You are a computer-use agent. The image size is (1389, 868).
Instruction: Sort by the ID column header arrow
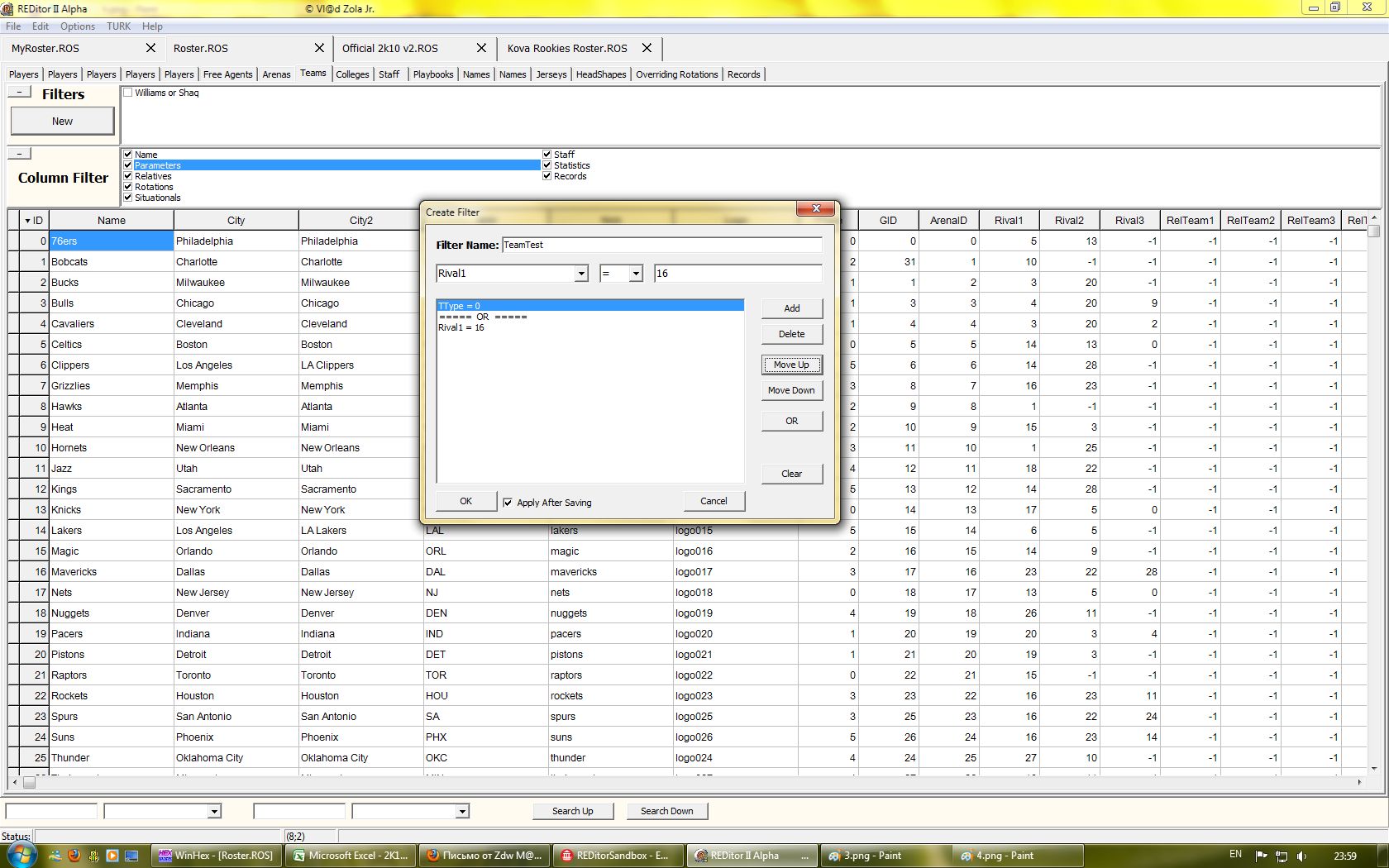tap(27, 221)
